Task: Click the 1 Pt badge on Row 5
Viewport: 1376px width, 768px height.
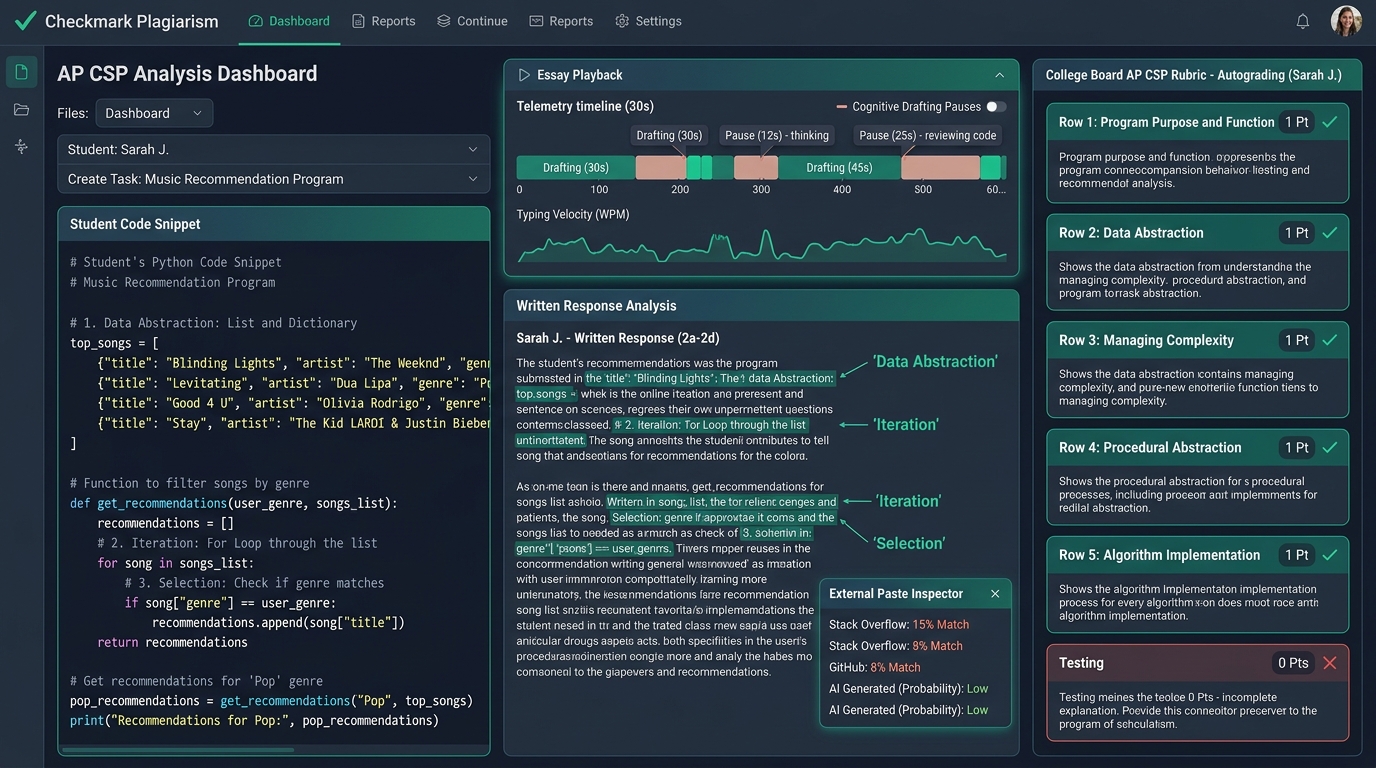Action: pos(1296,555)
